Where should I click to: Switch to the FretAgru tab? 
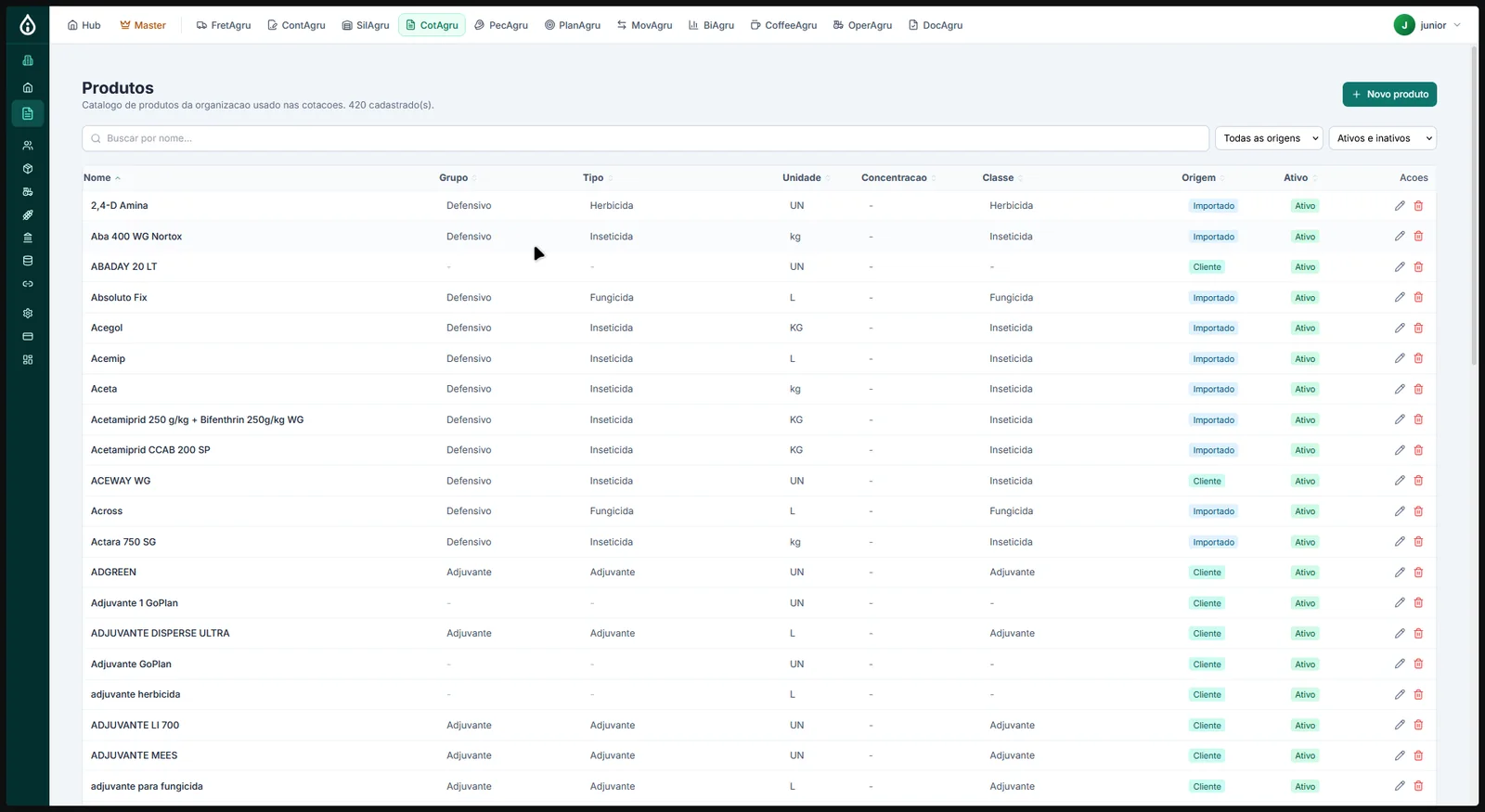(x=224, y=25)
